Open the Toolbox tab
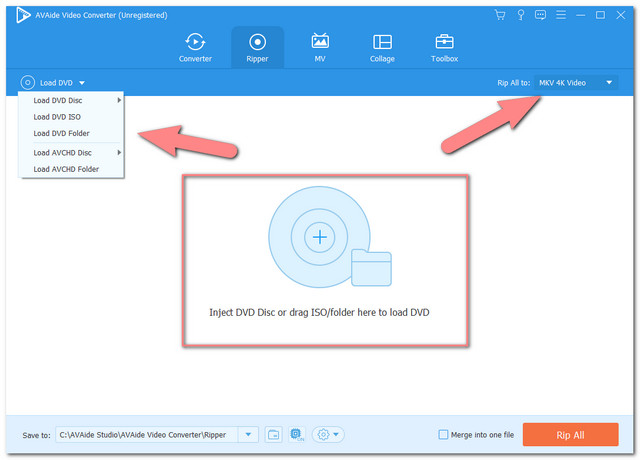Screen dimensions: 640x460 point(444,48)
